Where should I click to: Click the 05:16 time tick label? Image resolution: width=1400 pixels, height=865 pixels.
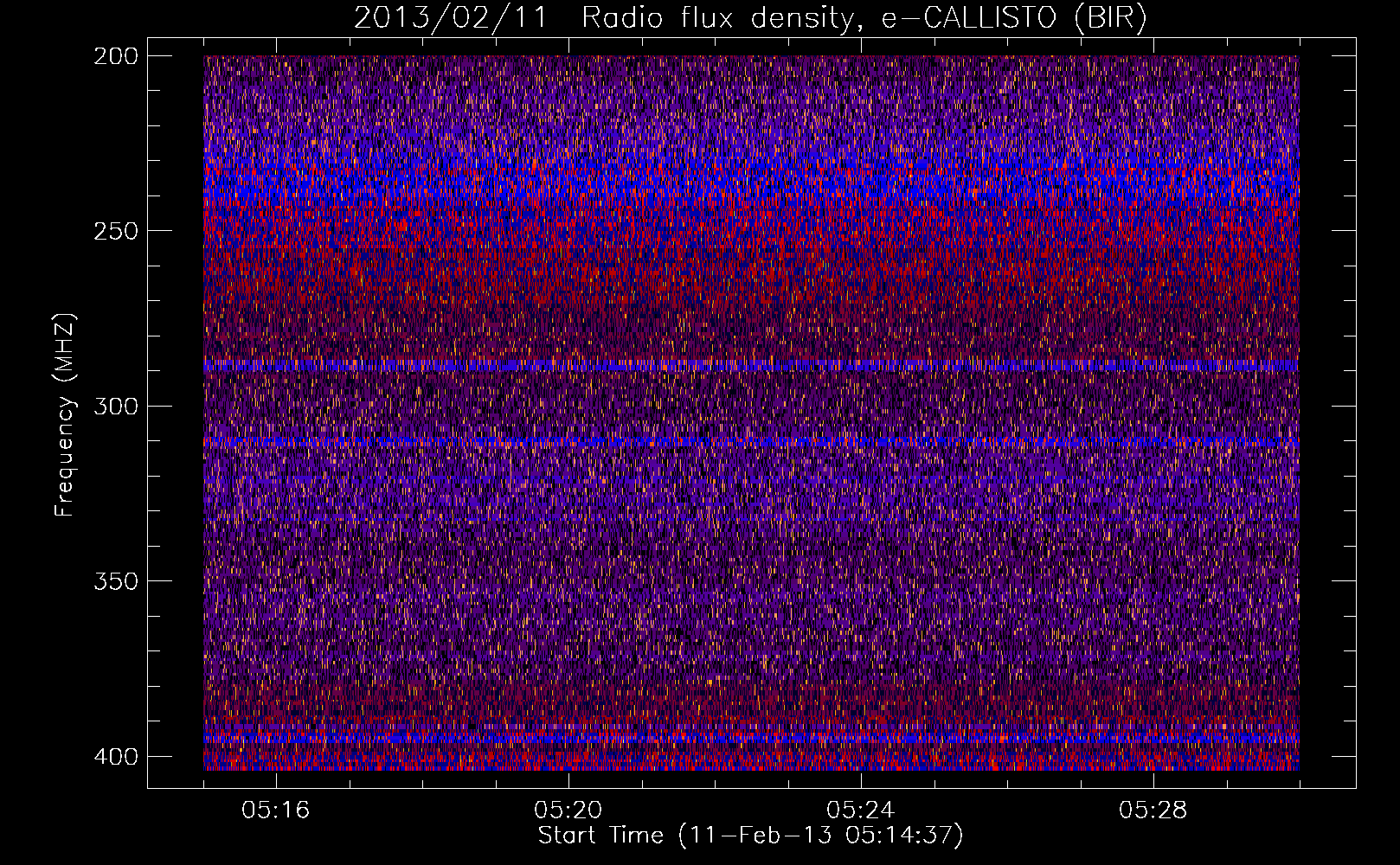(x=276, y=811)
